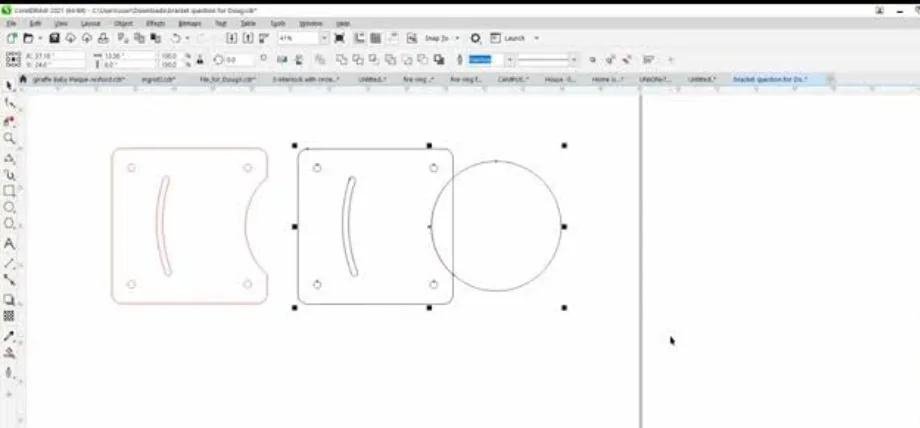Select the Artistic Media tool
Viewport: 920px width, 428px height.
9,175
